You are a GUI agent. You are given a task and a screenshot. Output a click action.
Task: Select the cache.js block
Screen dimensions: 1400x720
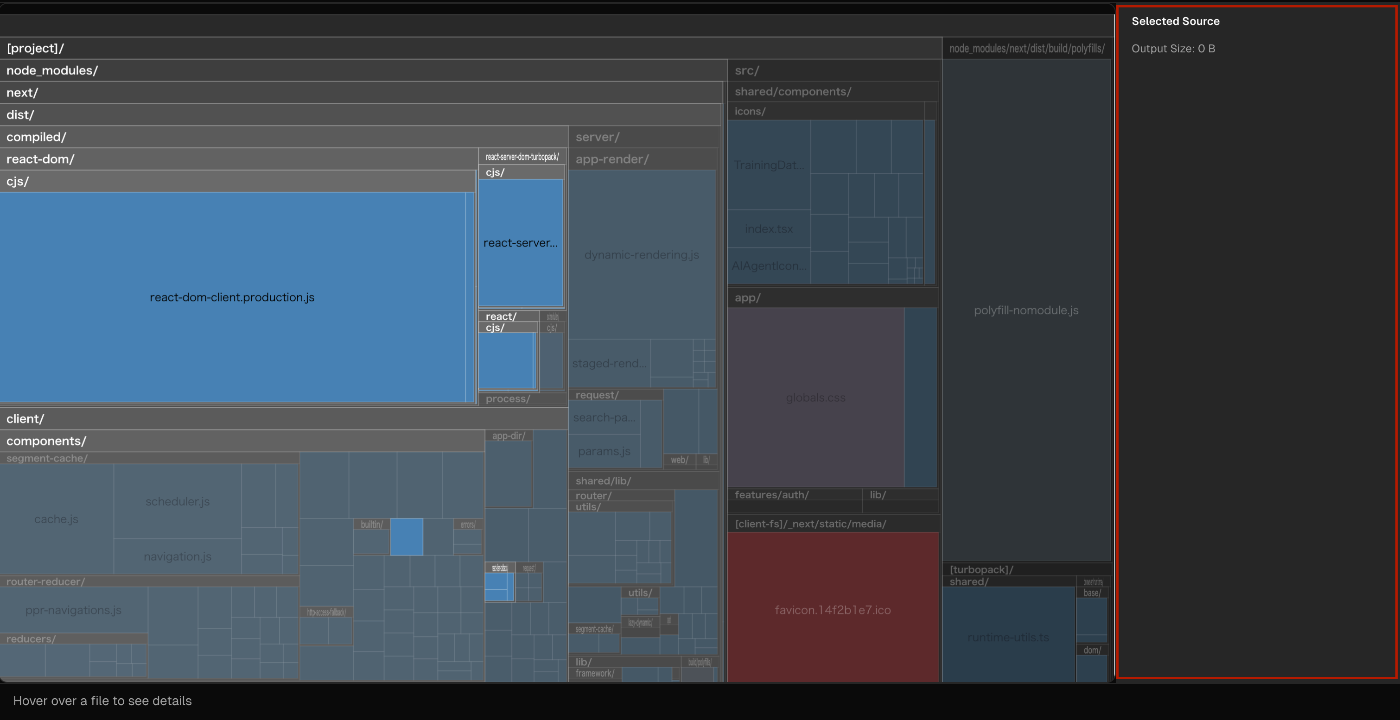point(56,519)
